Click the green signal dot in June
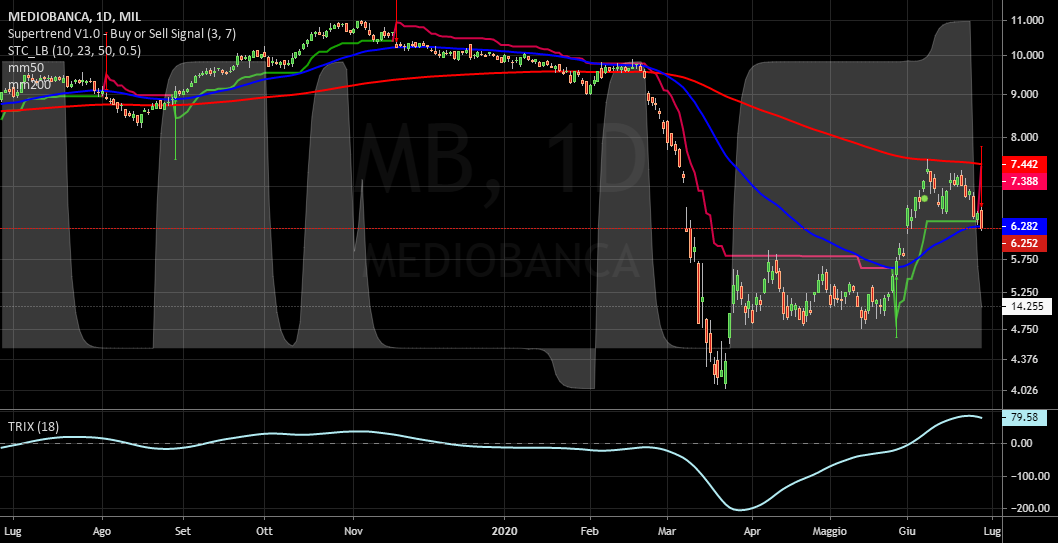Viewport: 1058px width, 543px height. (924, 198)
